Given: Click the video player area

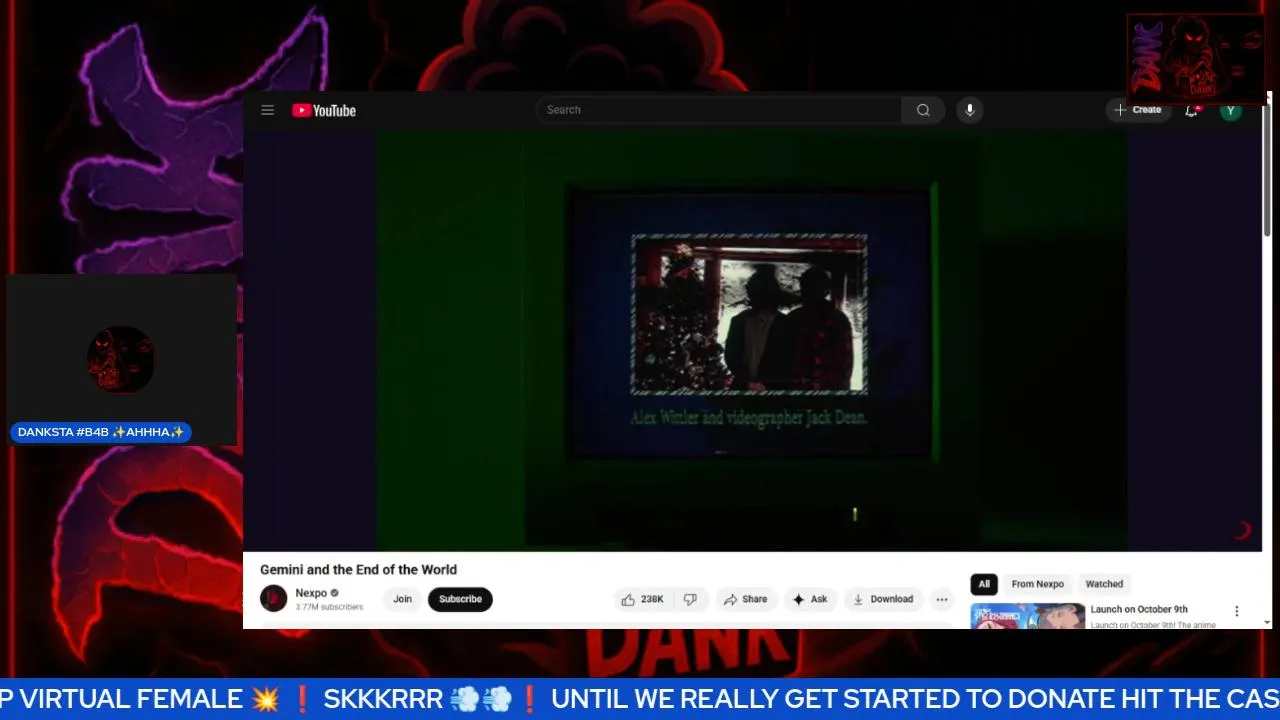Looking at the screenshot, I should click(752, 340).
